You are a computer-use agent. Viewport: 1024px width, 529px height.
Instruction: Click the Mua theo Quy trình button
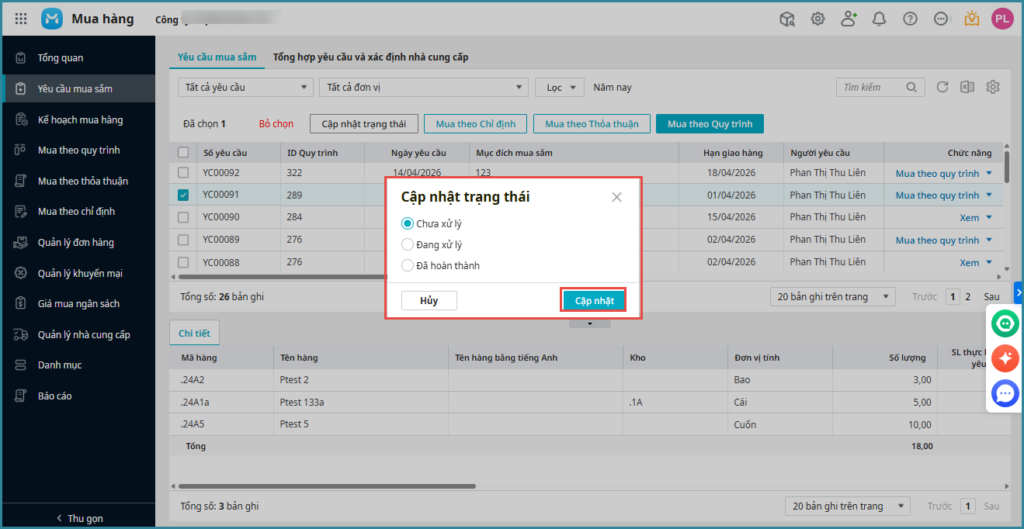(710, 123)
